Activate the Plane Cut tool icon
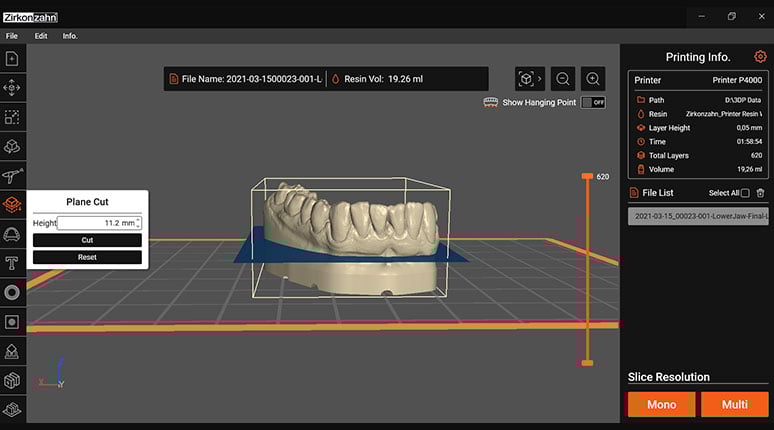 12,205
